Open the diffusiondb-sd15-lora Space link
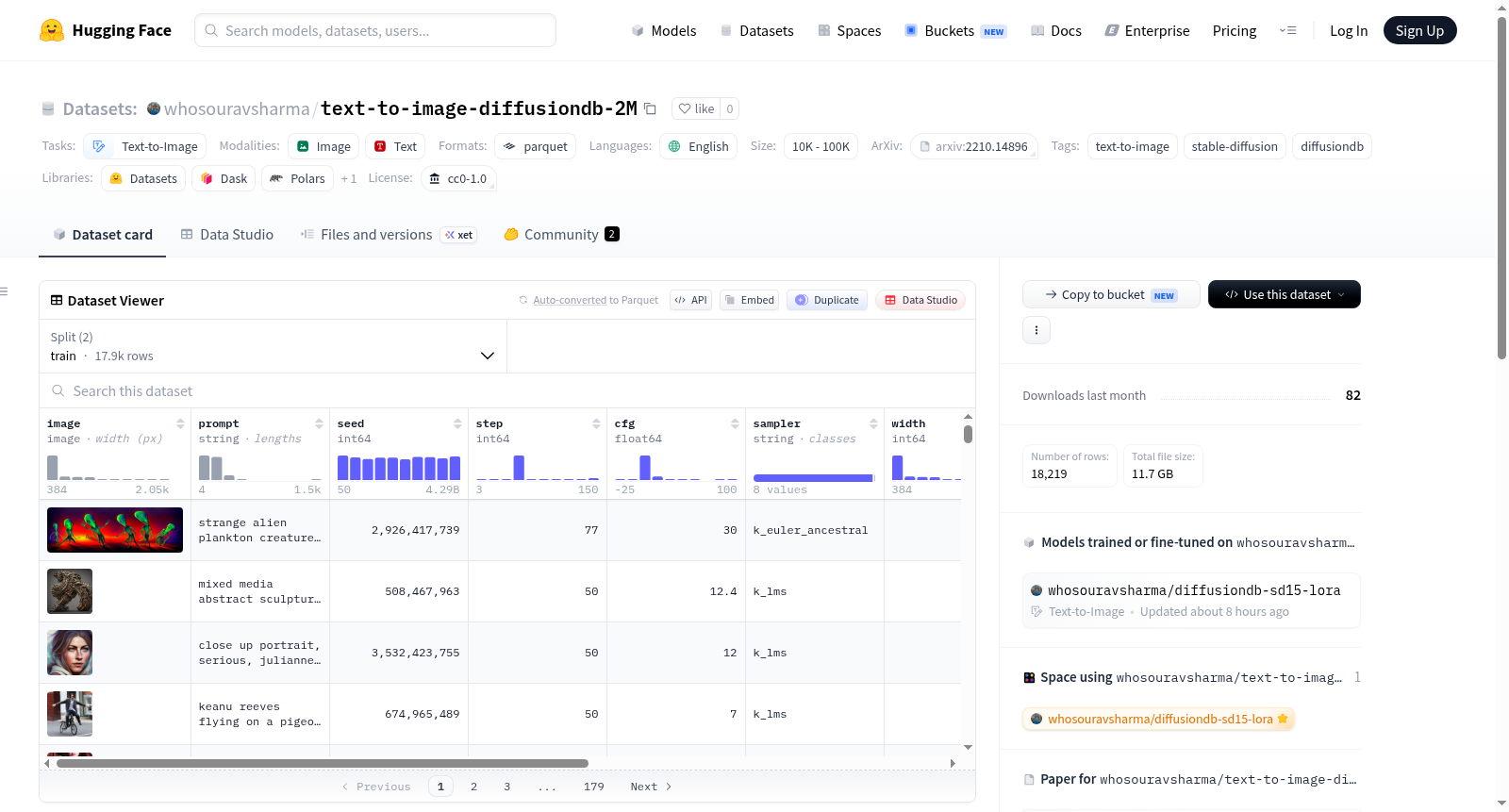This screenshot has width=1509, height=812. (1159, 719)
